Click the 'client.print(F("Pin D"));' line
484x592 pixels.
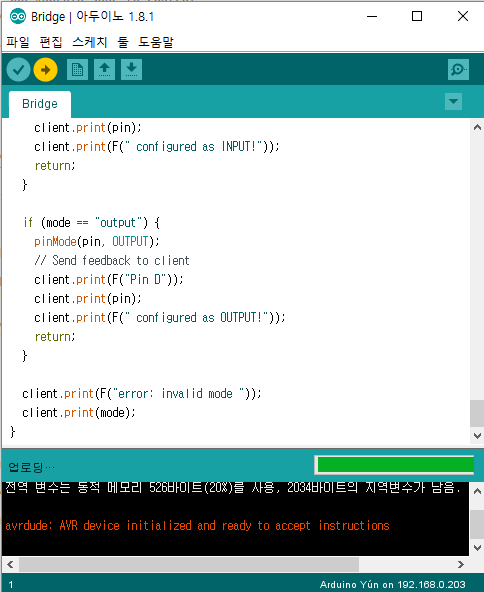pos(109,280)
